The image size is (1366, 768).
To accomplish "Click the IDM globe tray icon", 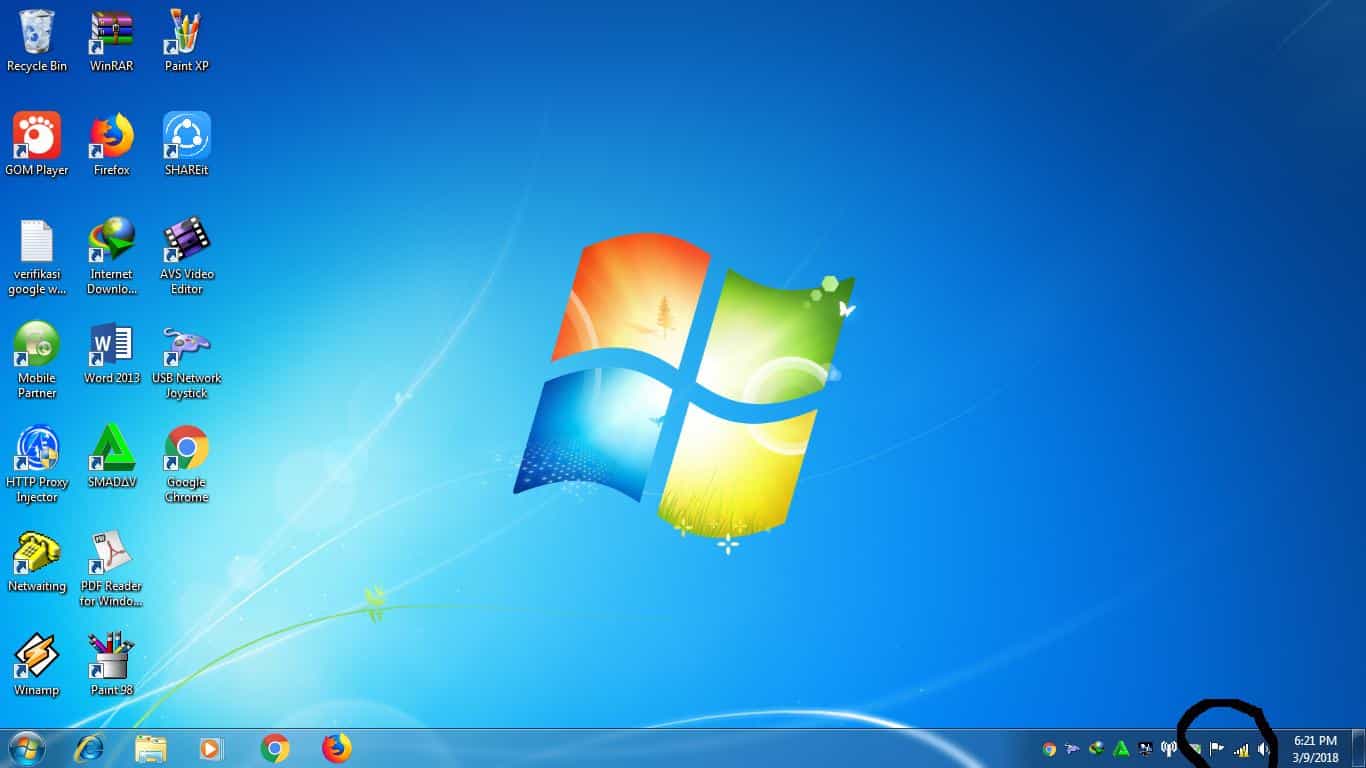I will [x=1097, y=749].
